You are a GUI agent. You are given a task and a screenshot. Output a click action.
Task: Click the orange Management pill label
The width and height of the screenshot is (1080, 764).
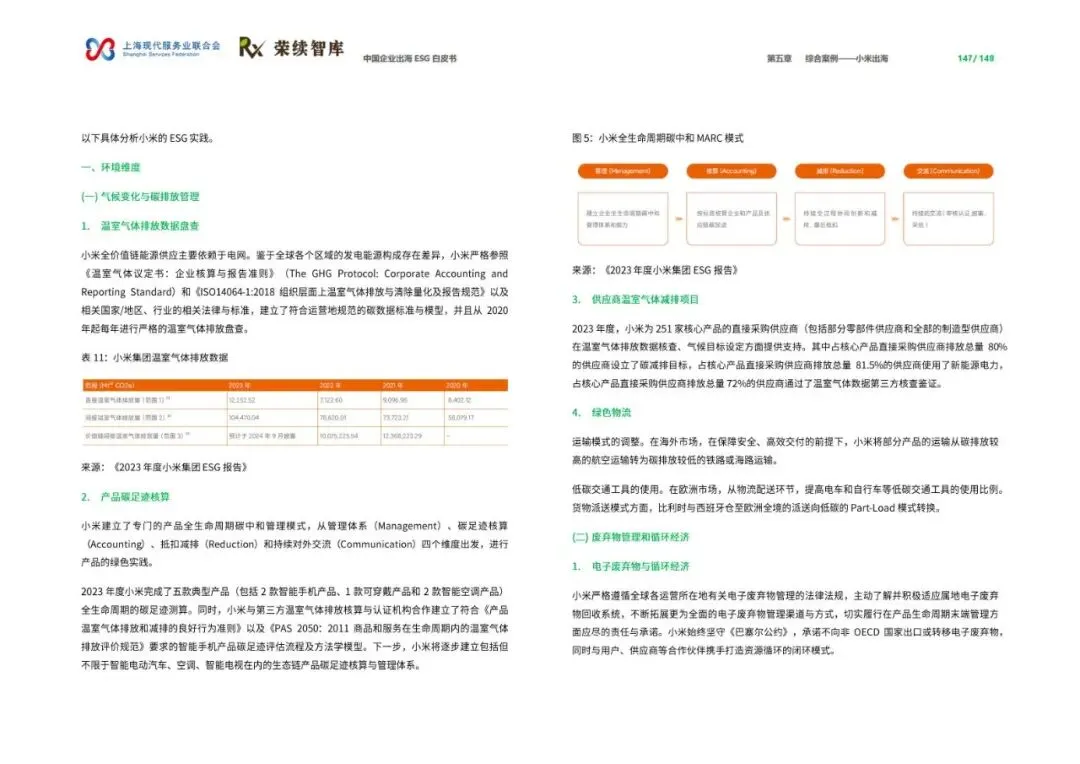coord(623,171)
